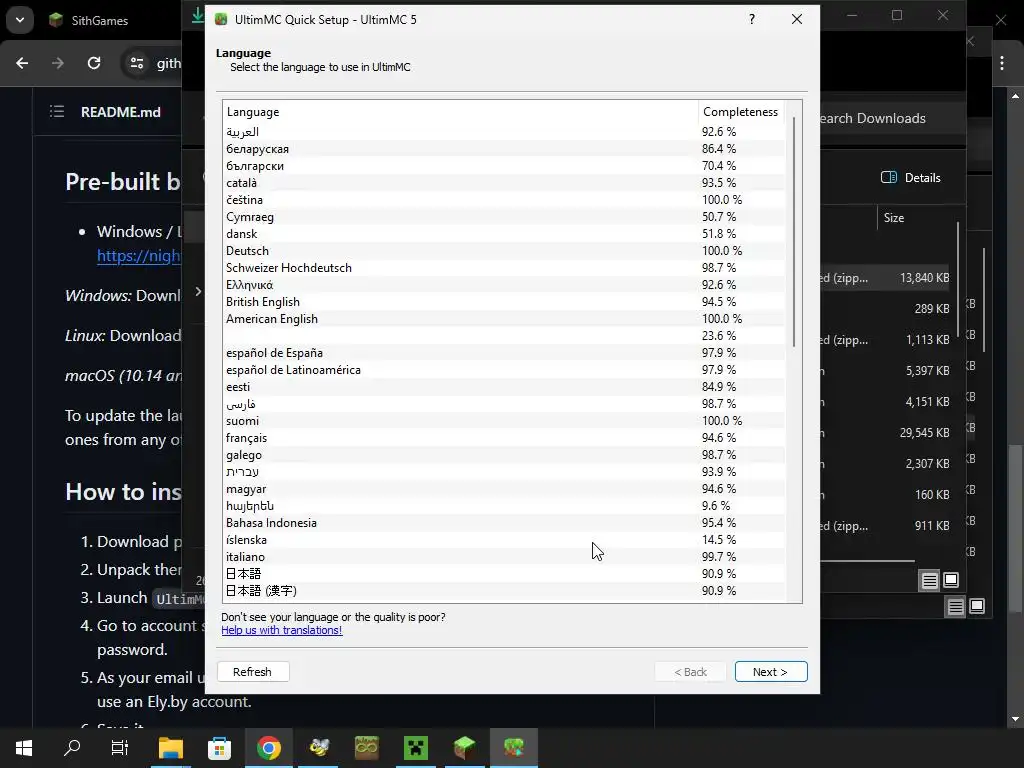Open the browser three-dot menu
Screen dimensions: 1024x768
coord(1002,63)
